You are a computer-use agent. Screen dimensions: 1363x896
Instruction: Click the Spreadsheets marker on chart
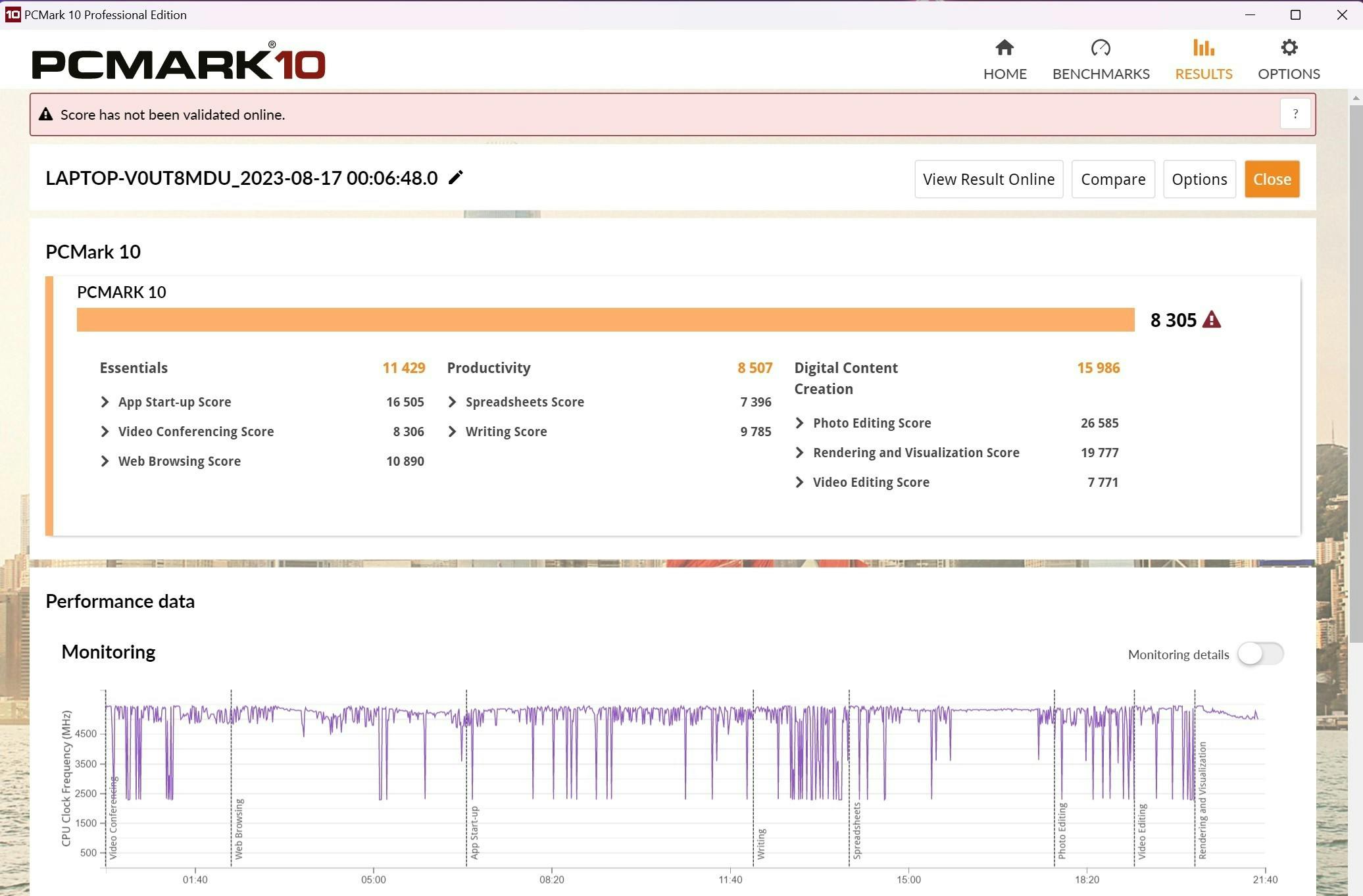pos(856,831)
